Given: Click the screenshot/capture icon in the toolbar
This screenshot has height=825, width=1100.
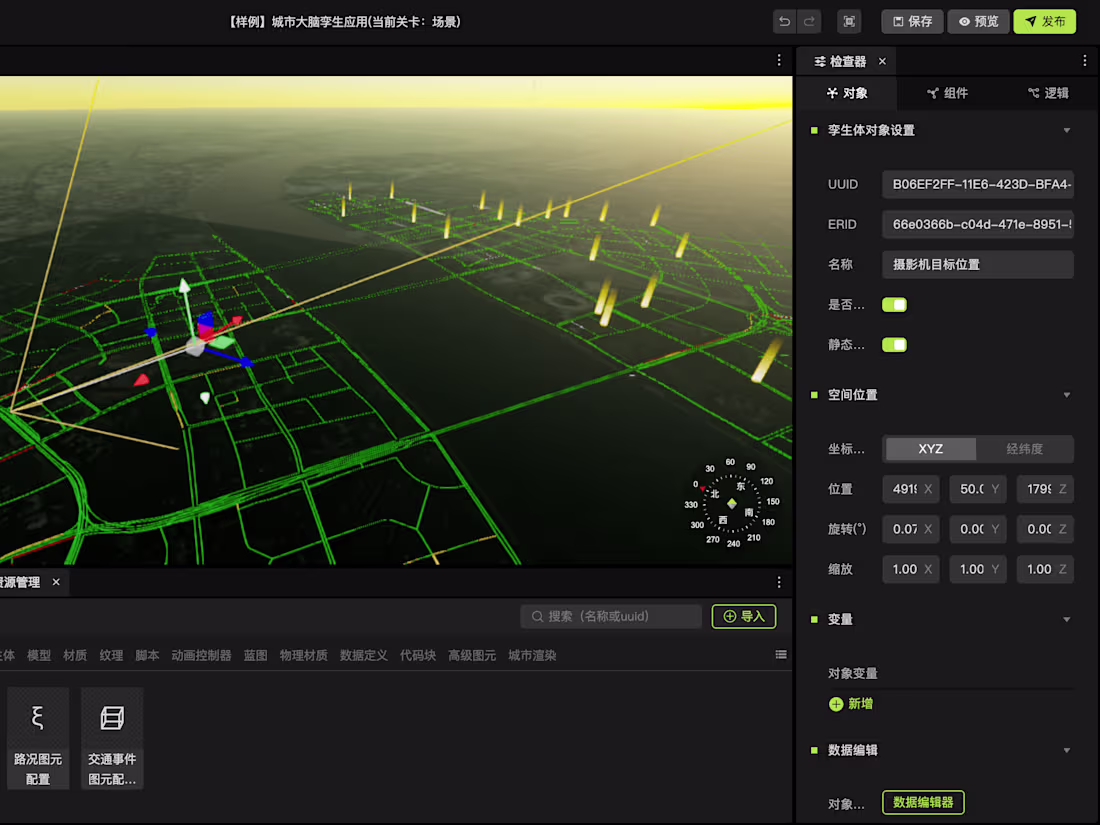Looking at the screenshot, I should [x=849, y=21].
